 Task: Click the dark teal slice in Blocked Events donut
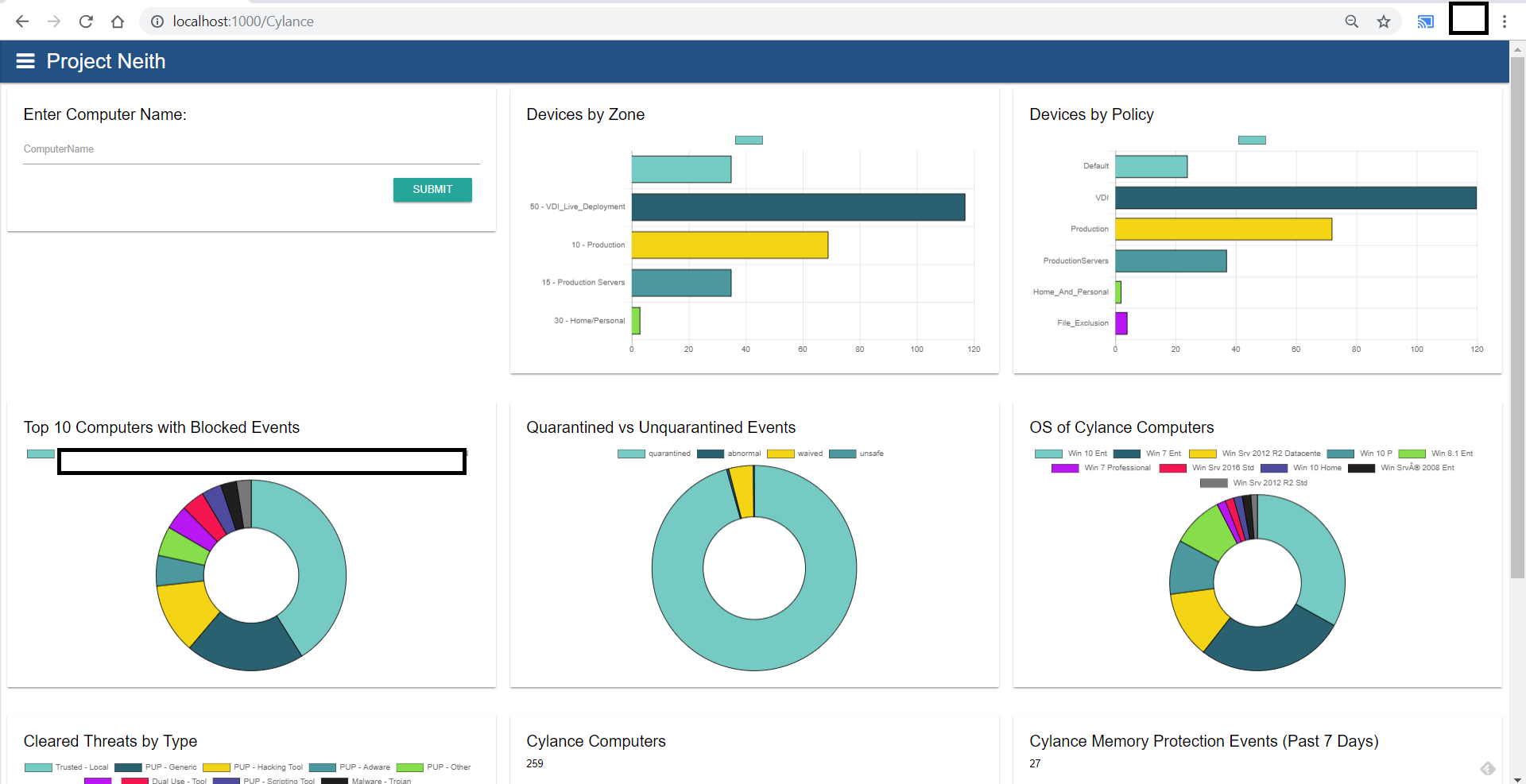click(248, 646)
